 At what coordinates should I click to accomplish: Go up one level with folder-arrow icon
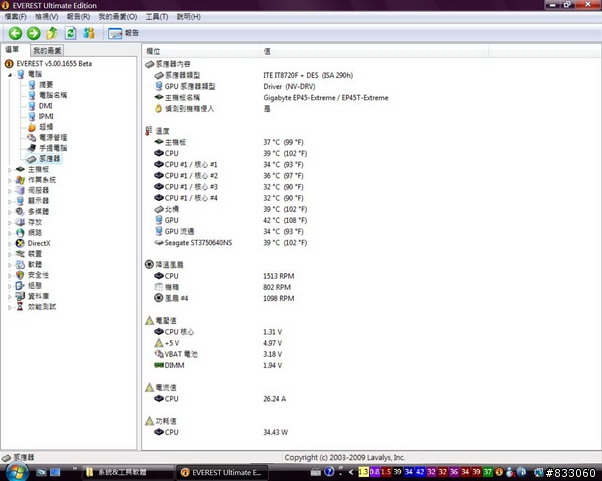point(52,33)
